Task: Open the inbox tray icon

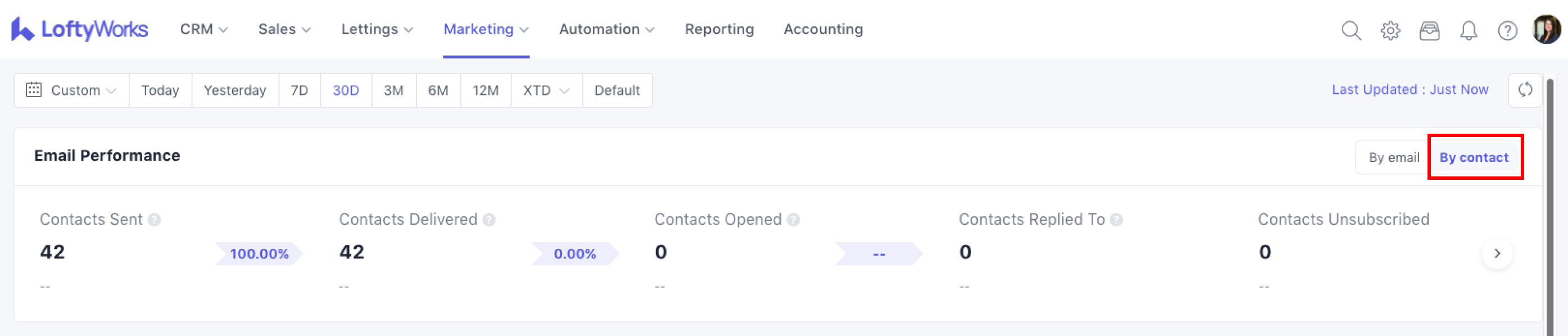Action: [x=1429, y=30]
